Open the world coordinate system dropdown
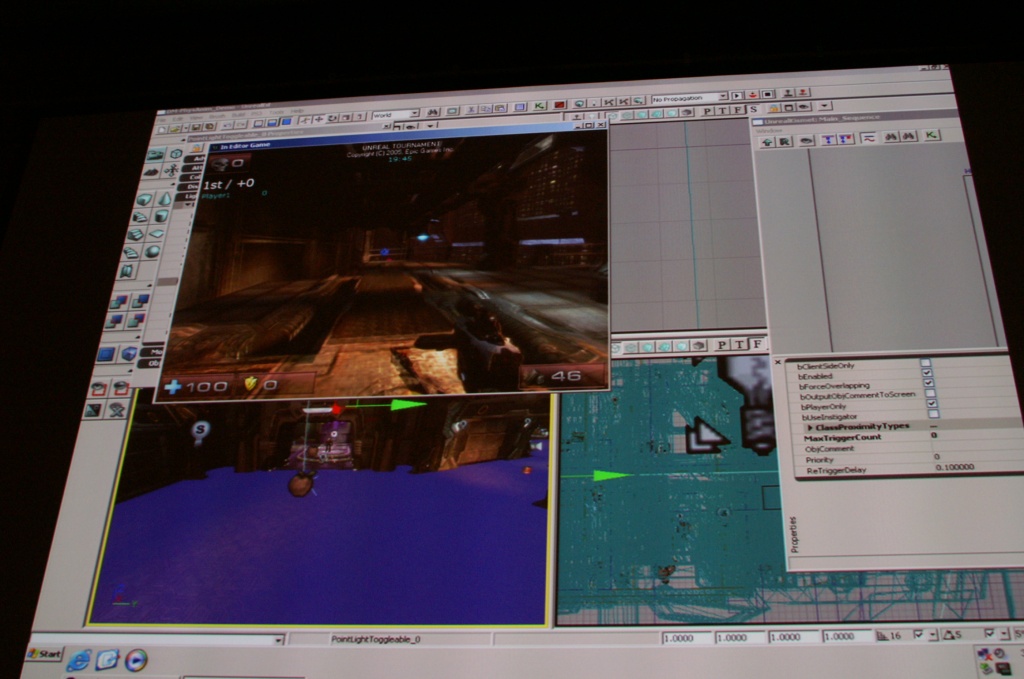Viewport: 1024px width, 679px height. (395, 114)
